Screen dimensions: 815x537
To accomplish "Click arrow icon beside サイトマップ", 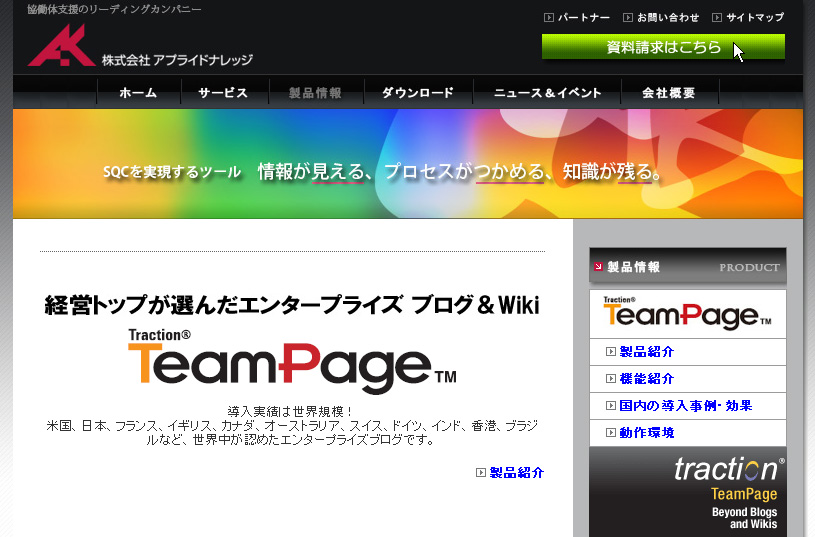I will click(717, 18).
